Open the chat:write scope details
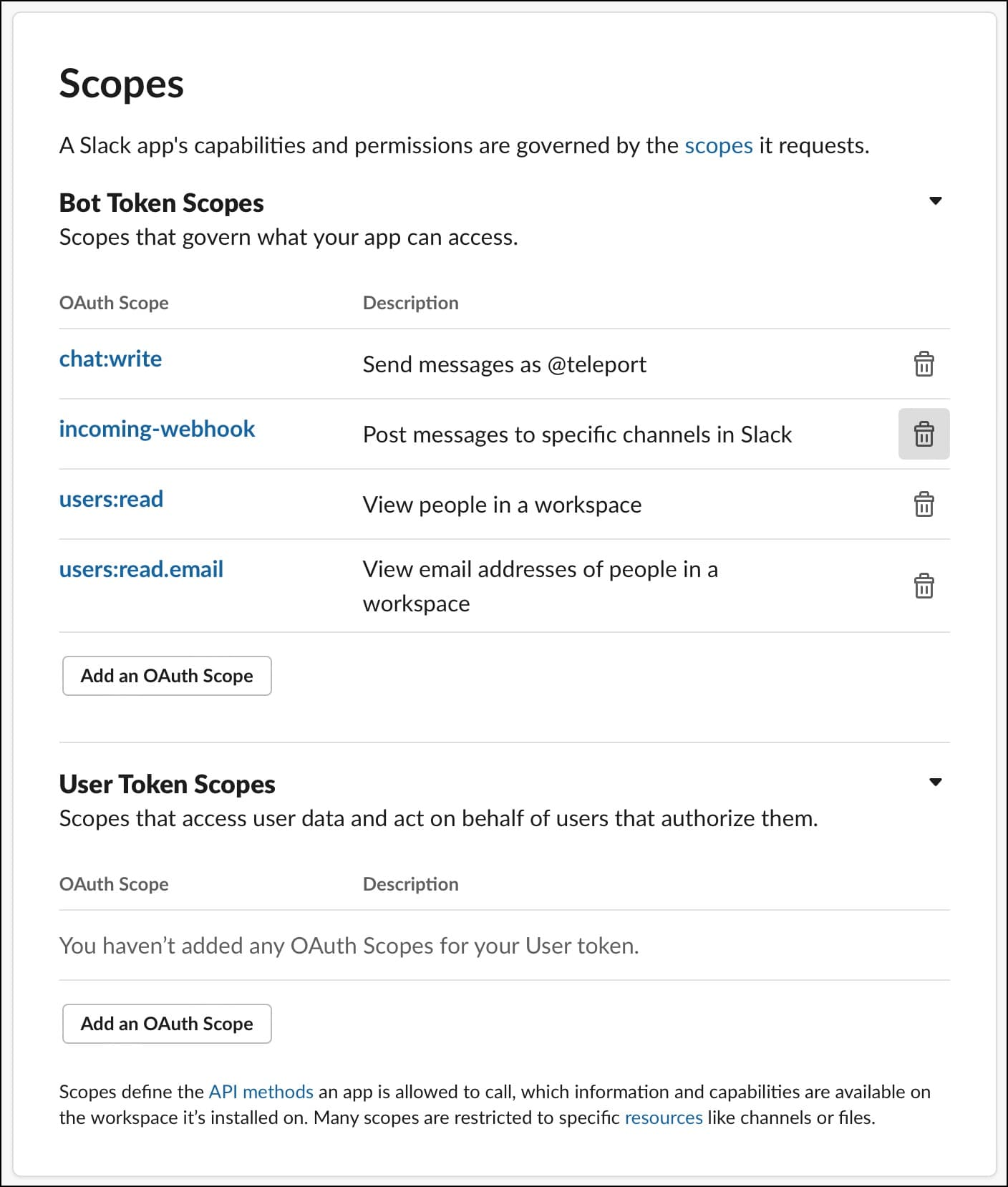 pyautogui.click(x=110, y=359)
